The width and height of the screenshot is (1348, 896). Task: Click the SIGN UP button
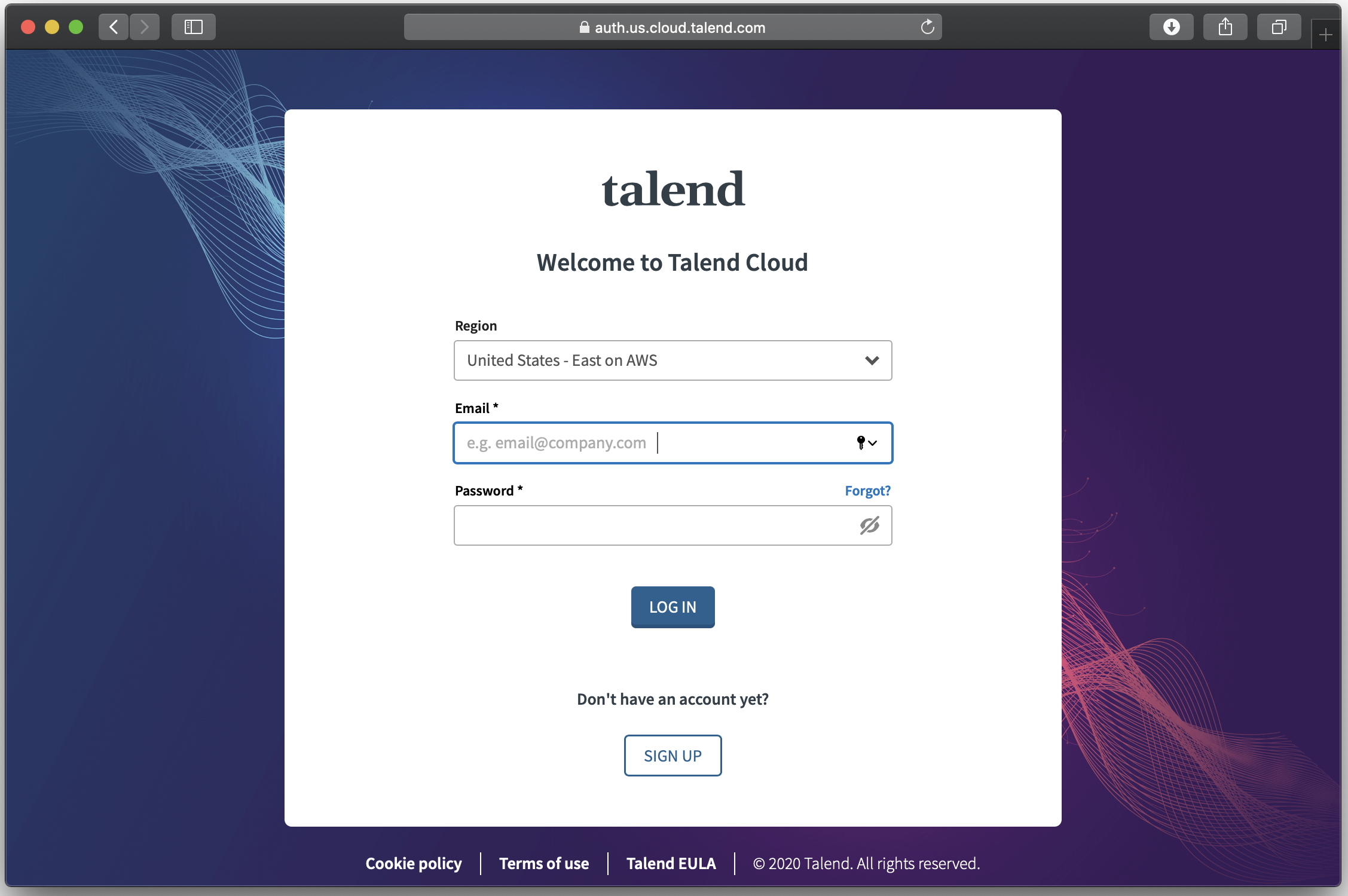(672, 755)
